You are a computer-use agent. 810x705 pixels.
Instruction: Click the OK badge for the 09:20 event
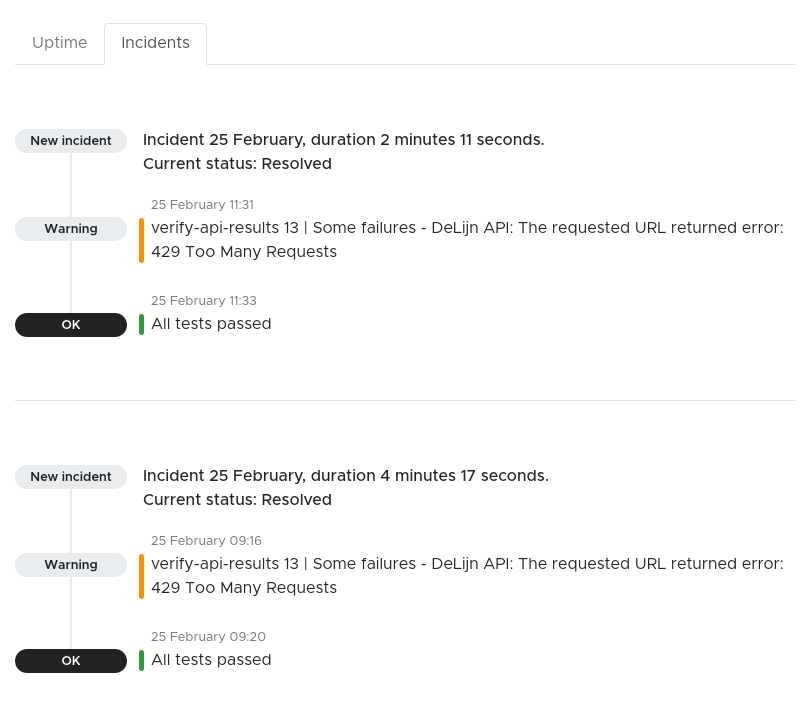(71, 661)
